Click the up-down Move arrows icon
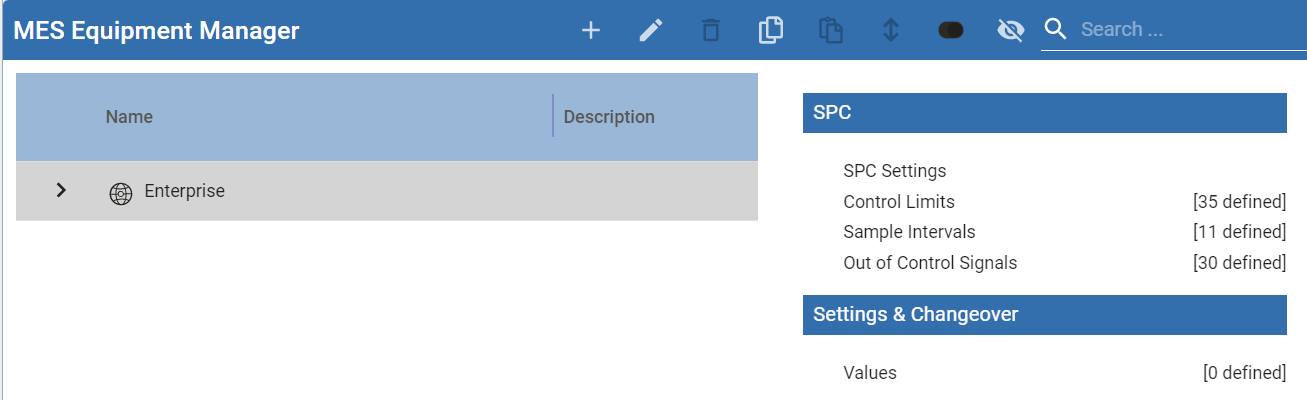Screen dimensions: 1307x400 pyautogui.click(x=891, y=31)
